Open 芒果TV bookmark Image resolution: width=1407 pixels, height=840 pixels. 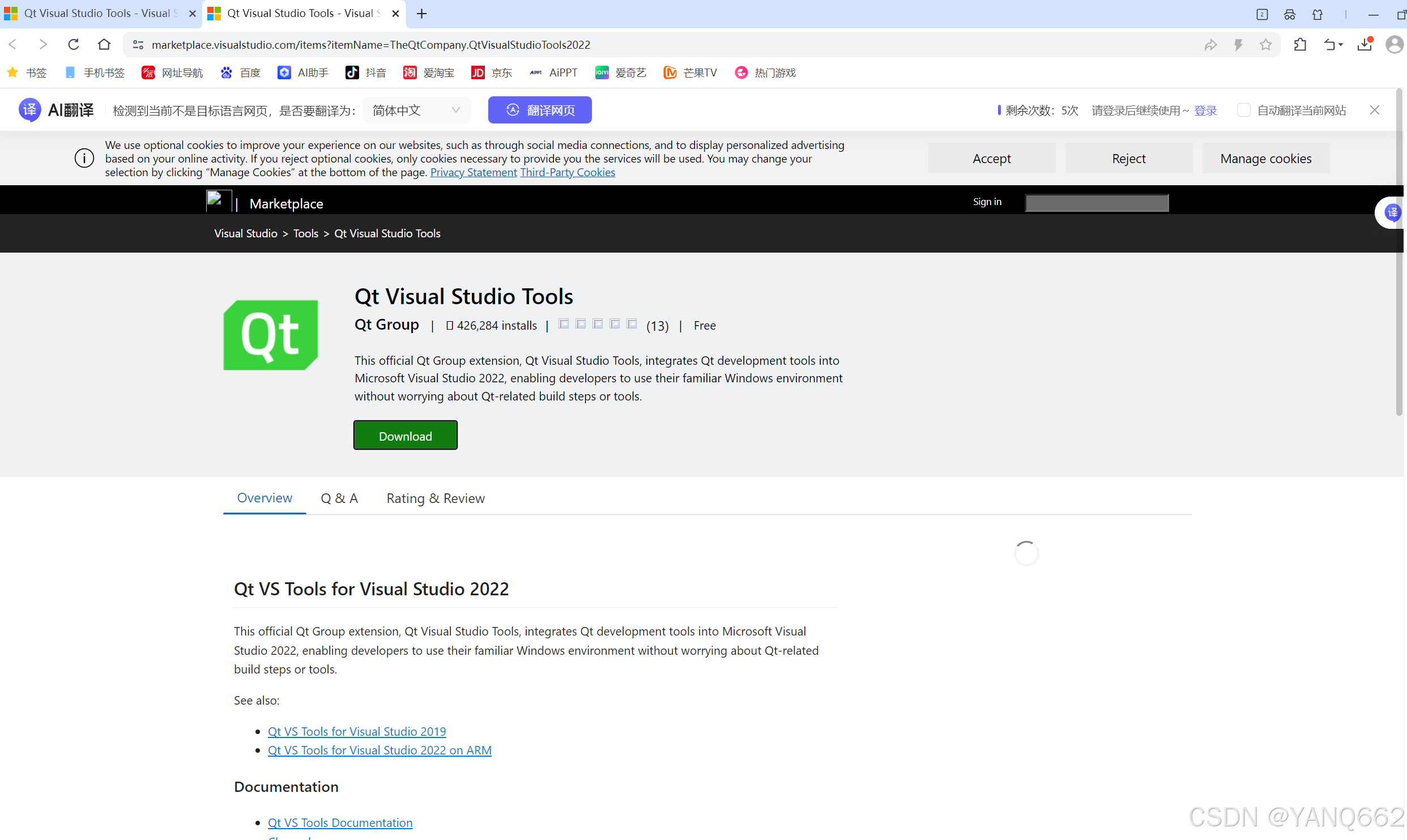tap(690, 73)
